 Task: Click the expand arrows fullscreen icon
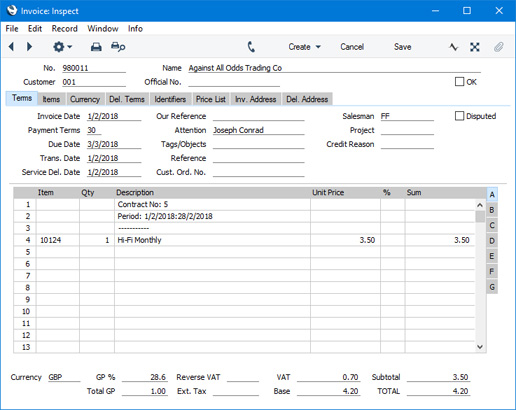pos(475,47)
